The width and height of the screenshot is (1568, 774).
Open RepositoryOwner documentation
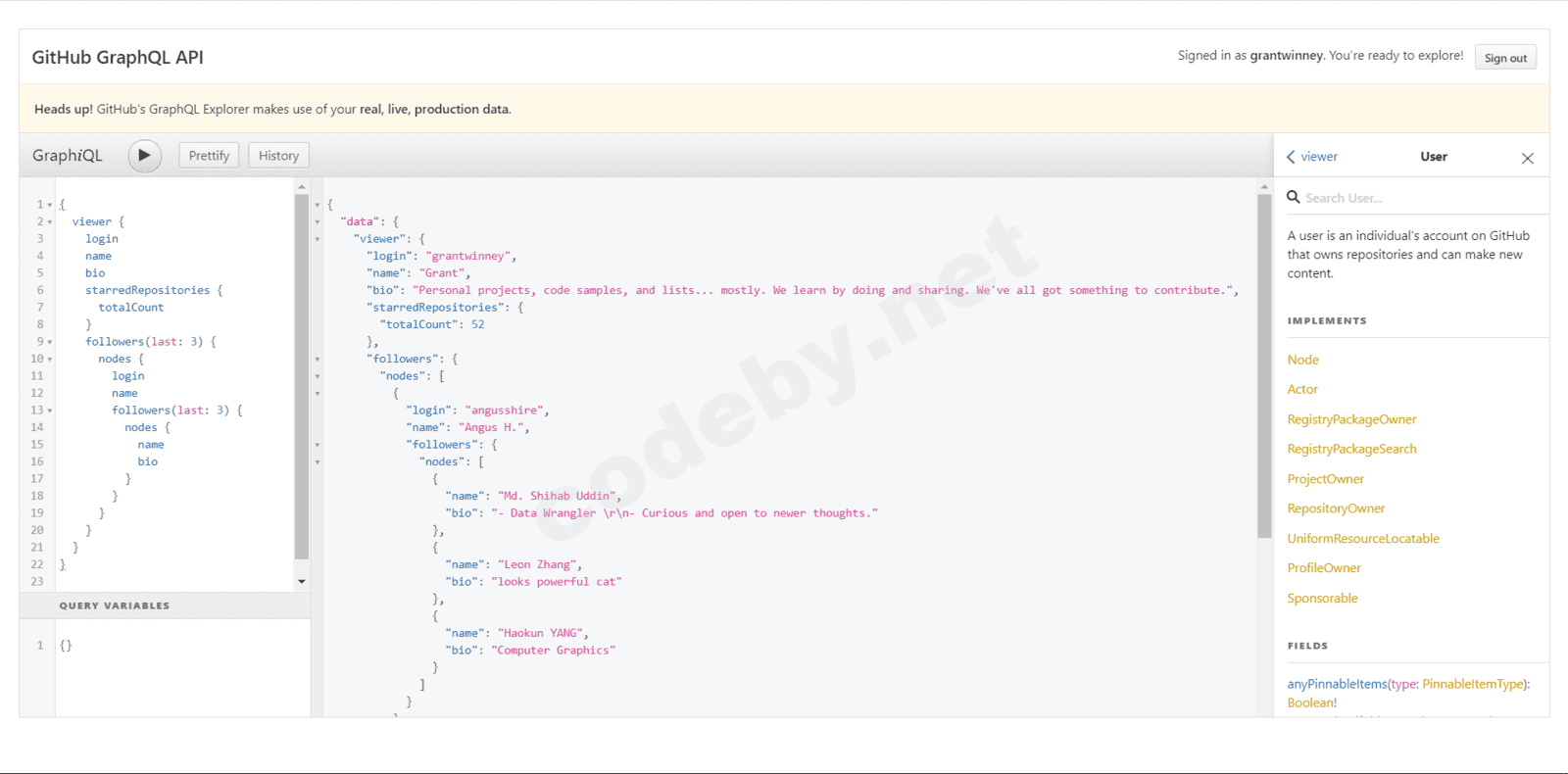(x=1336, y=508)
